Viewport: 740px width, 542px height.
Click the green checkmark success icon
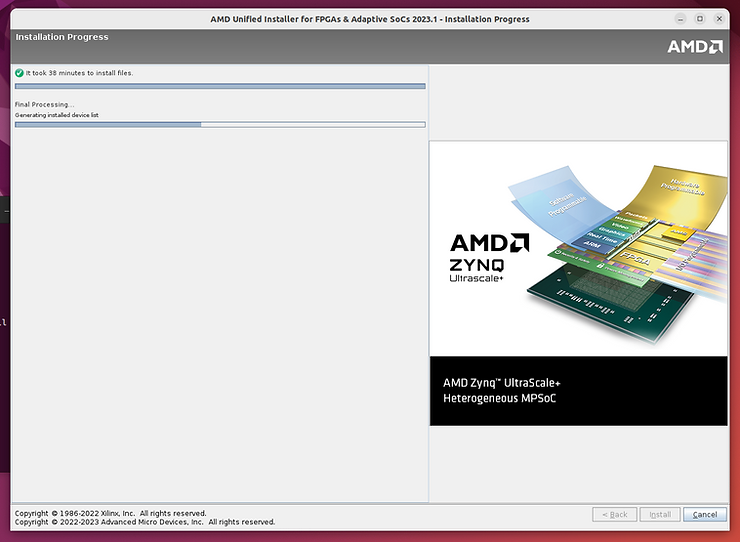point(19,73)
